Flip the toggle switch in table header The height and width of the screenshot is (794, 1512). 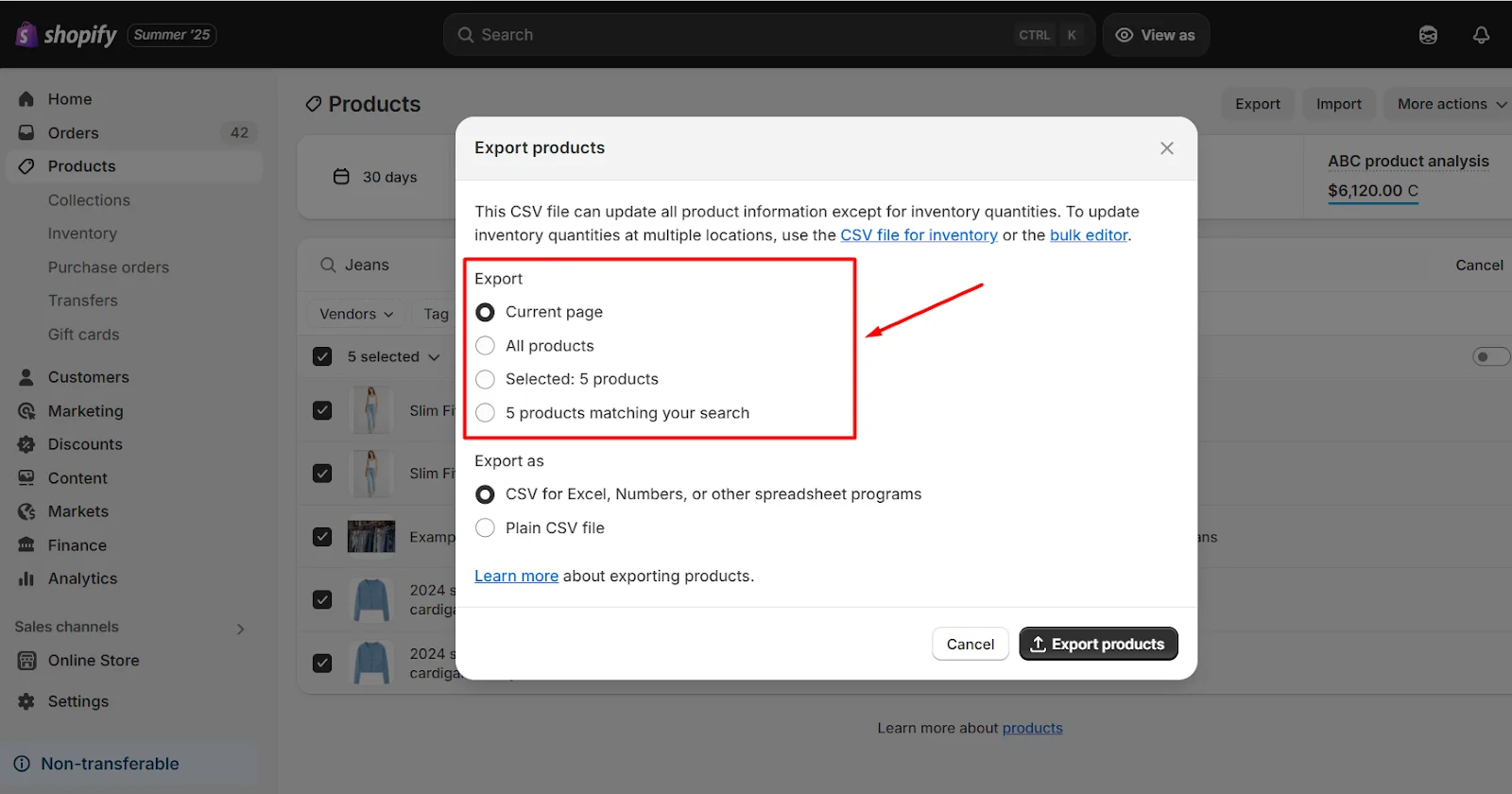click(x=1490, y=356)
